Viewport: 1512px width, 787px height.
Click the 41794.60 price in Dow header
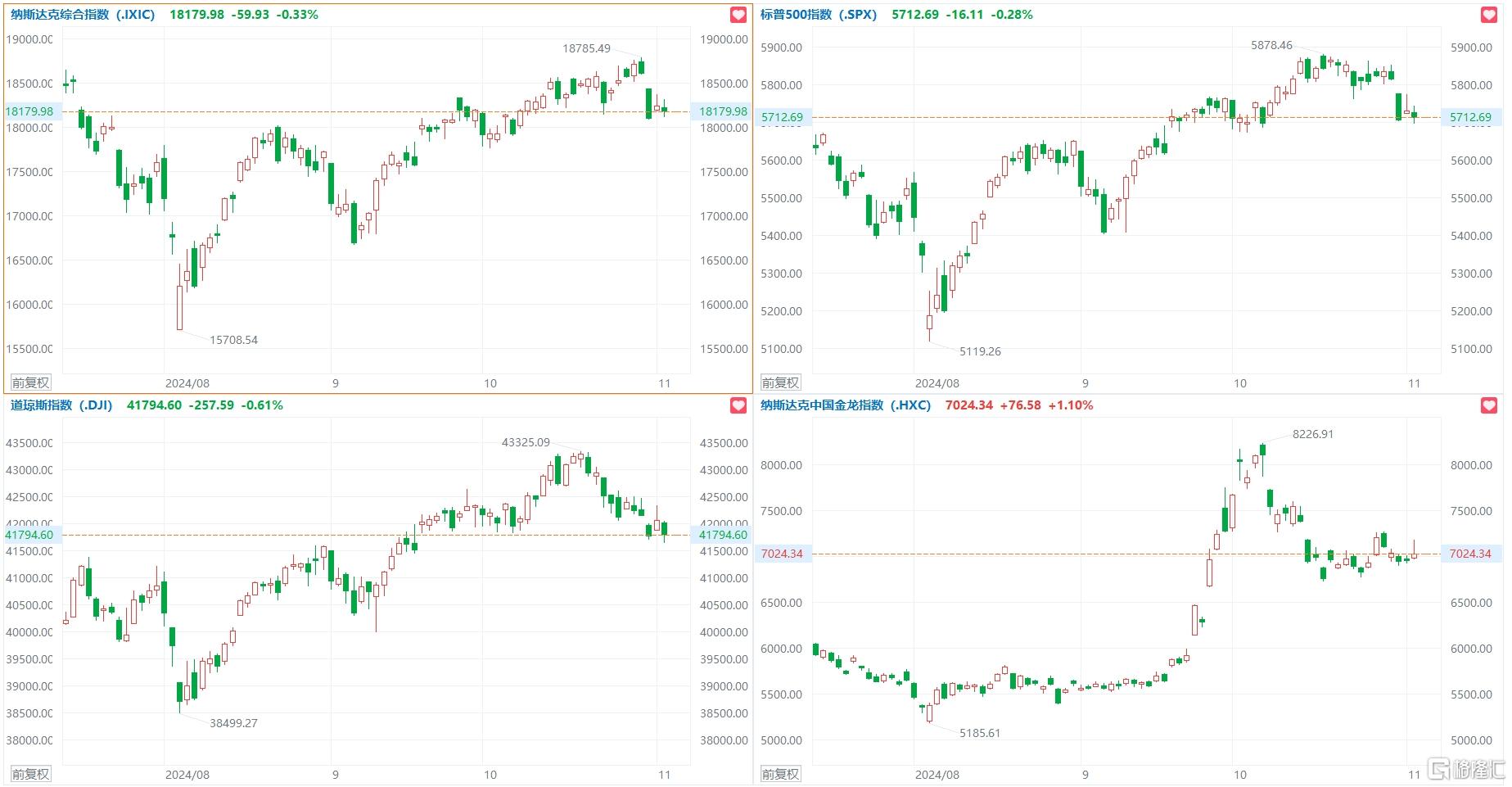click(x=154, y=405)
